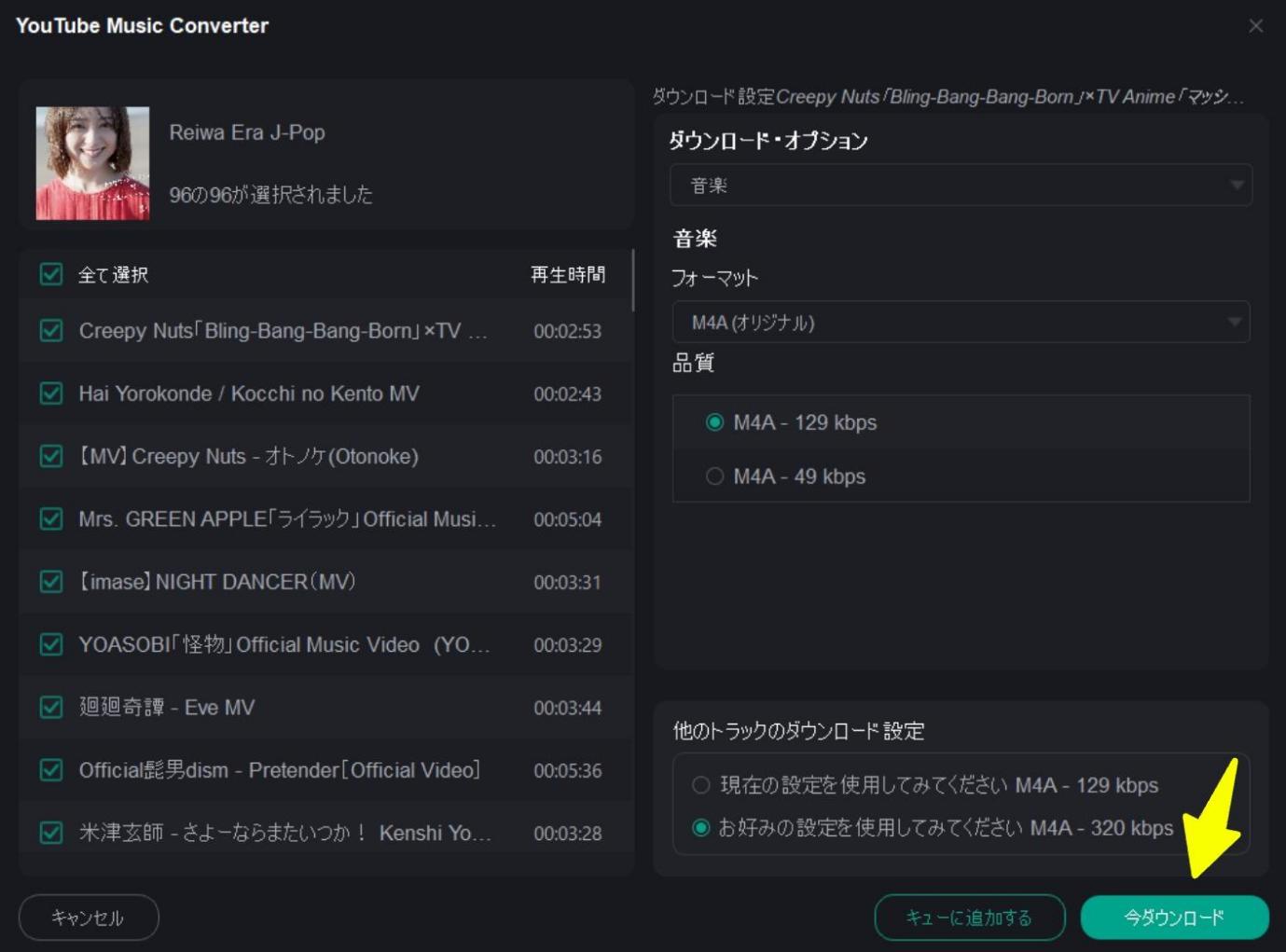
Task: Select the M4A - 129 kbps quality option
Action: click(x=714, y=422)
